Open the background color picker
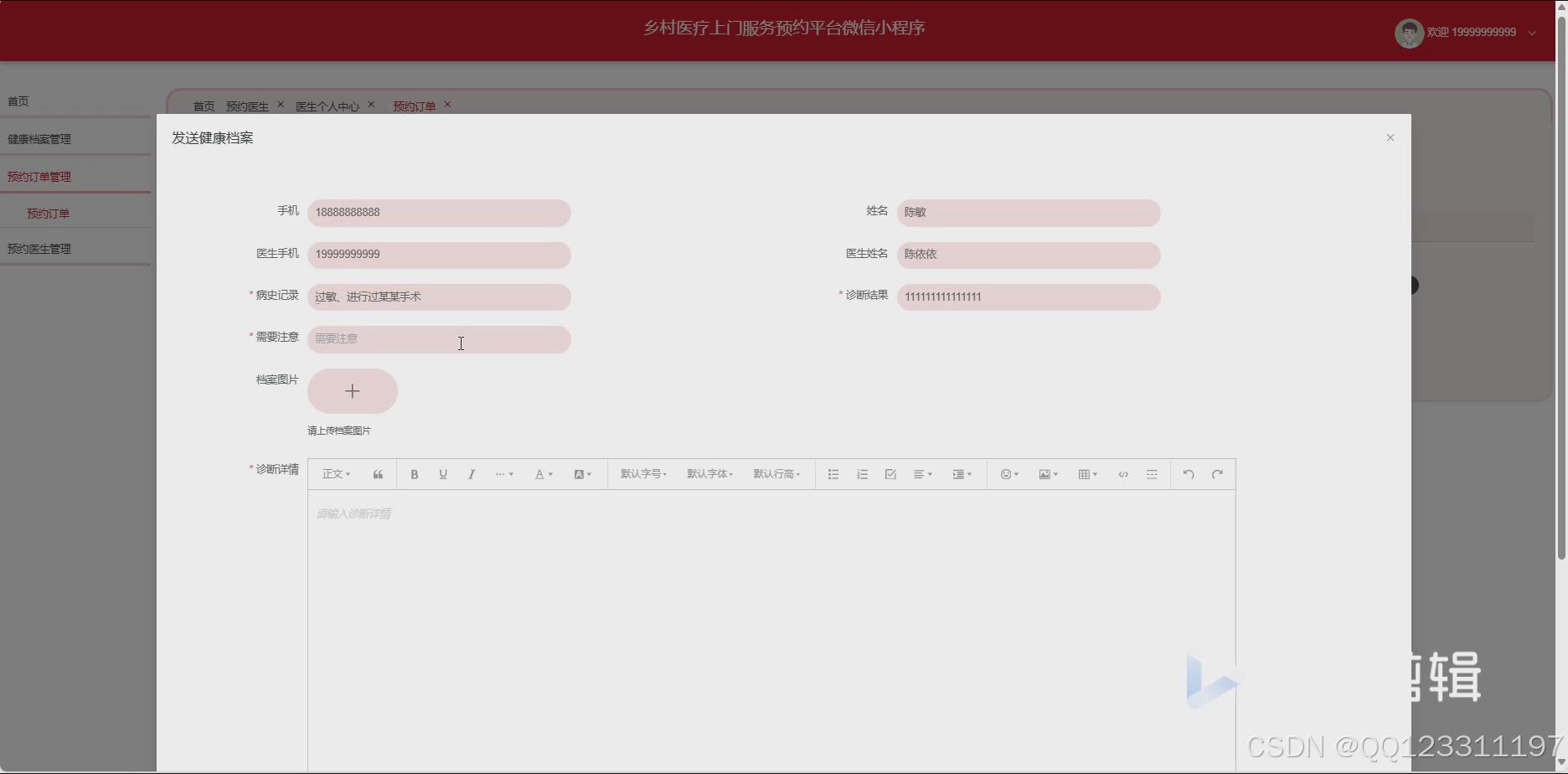Screen dimensions: 1568x774 582,474
